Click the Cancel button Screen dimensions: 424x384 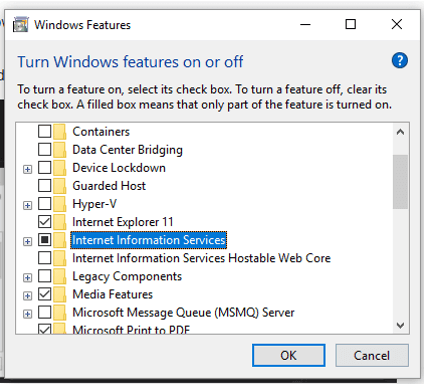tap(372, 355)
